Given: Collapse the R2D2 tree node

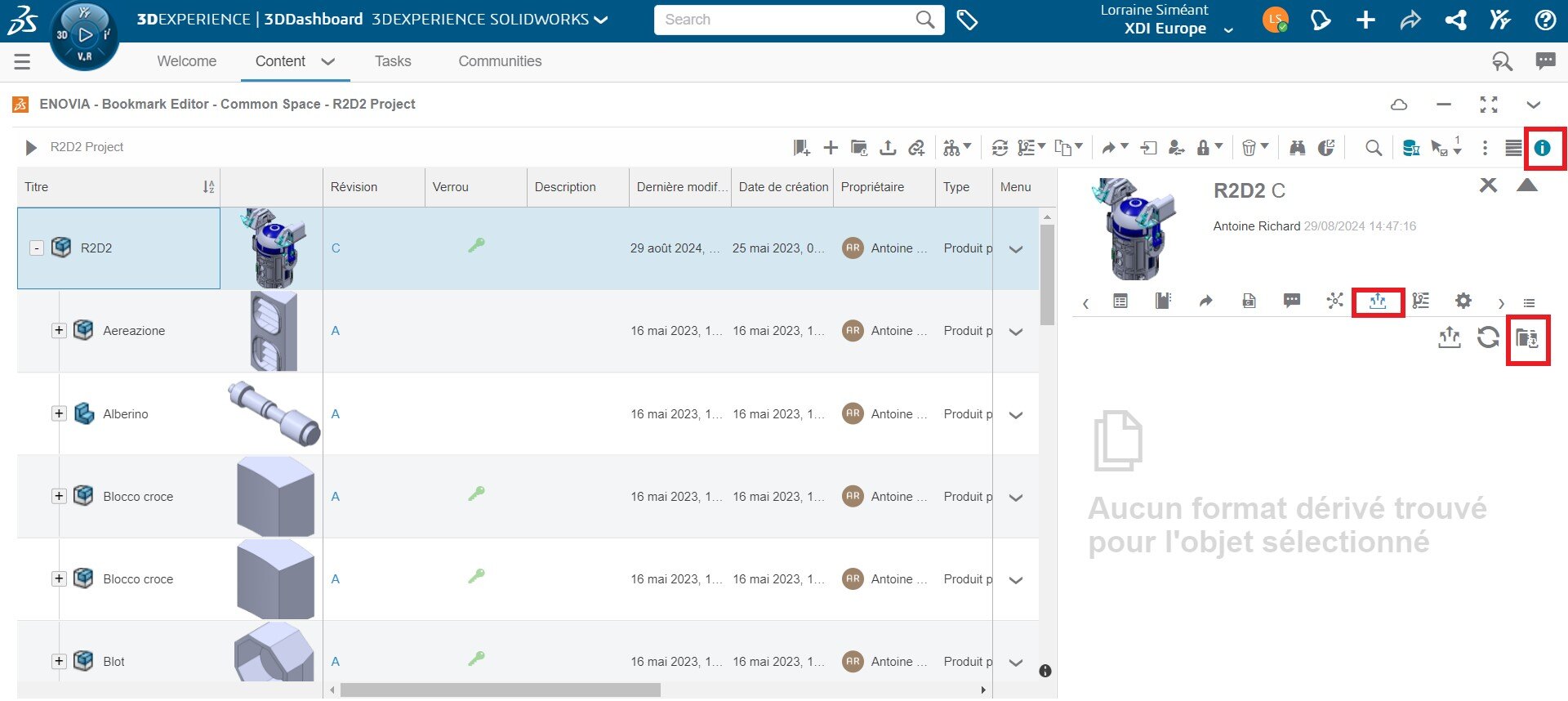Looking at the screenshot, I should tap(37, 248).
